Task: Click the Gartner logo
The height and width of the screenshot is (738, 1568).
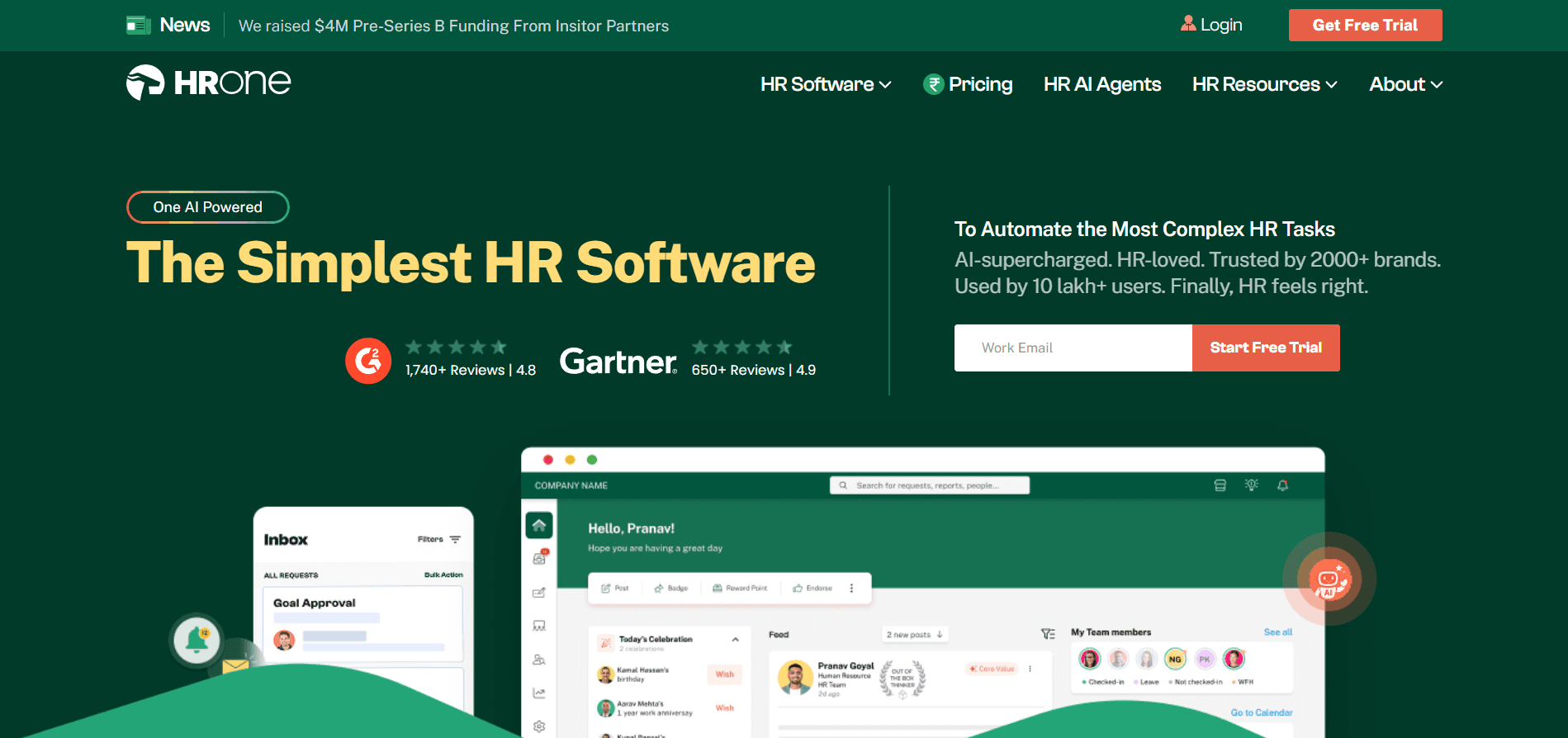Action: 618,362
